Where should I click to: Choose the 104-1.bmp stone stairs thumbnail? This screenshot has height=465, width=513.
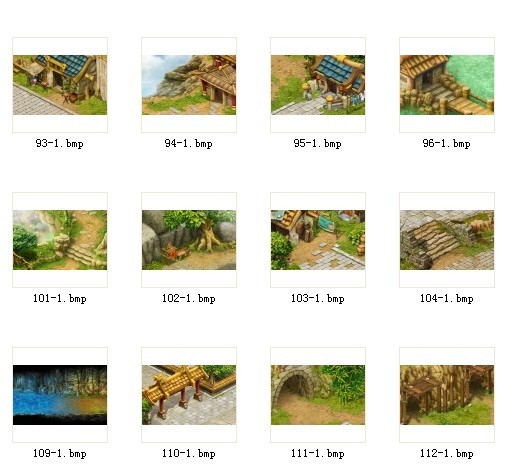click(447, 240)
